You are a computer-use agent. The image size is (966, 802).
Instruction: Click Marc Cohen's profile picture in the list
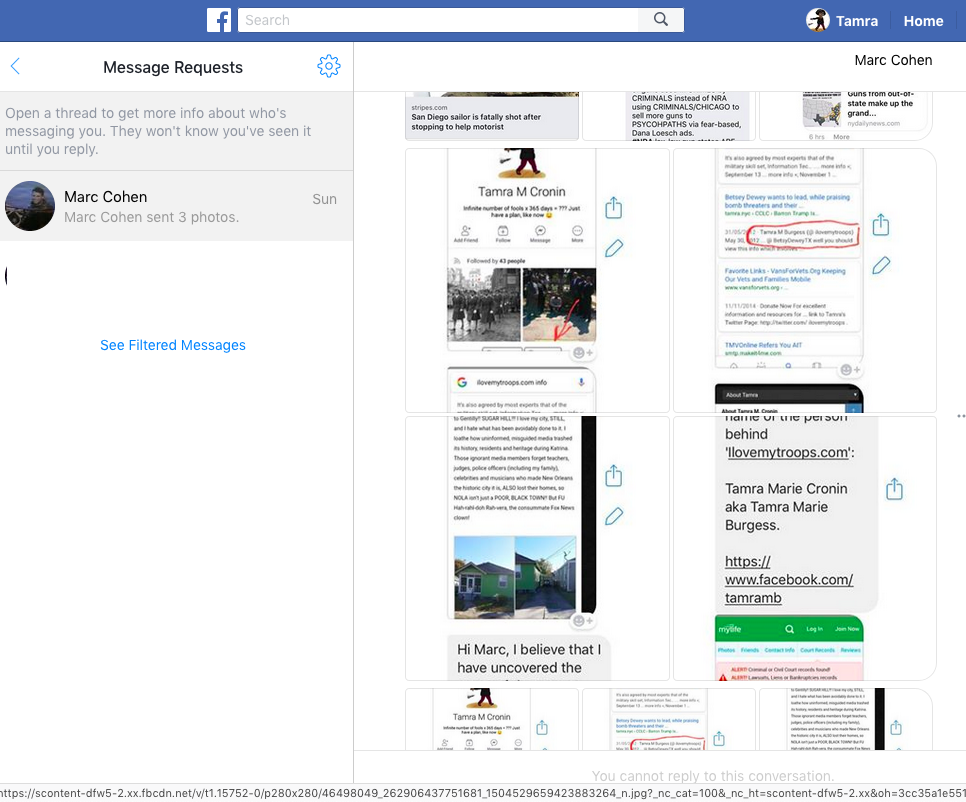pos(30,206)
